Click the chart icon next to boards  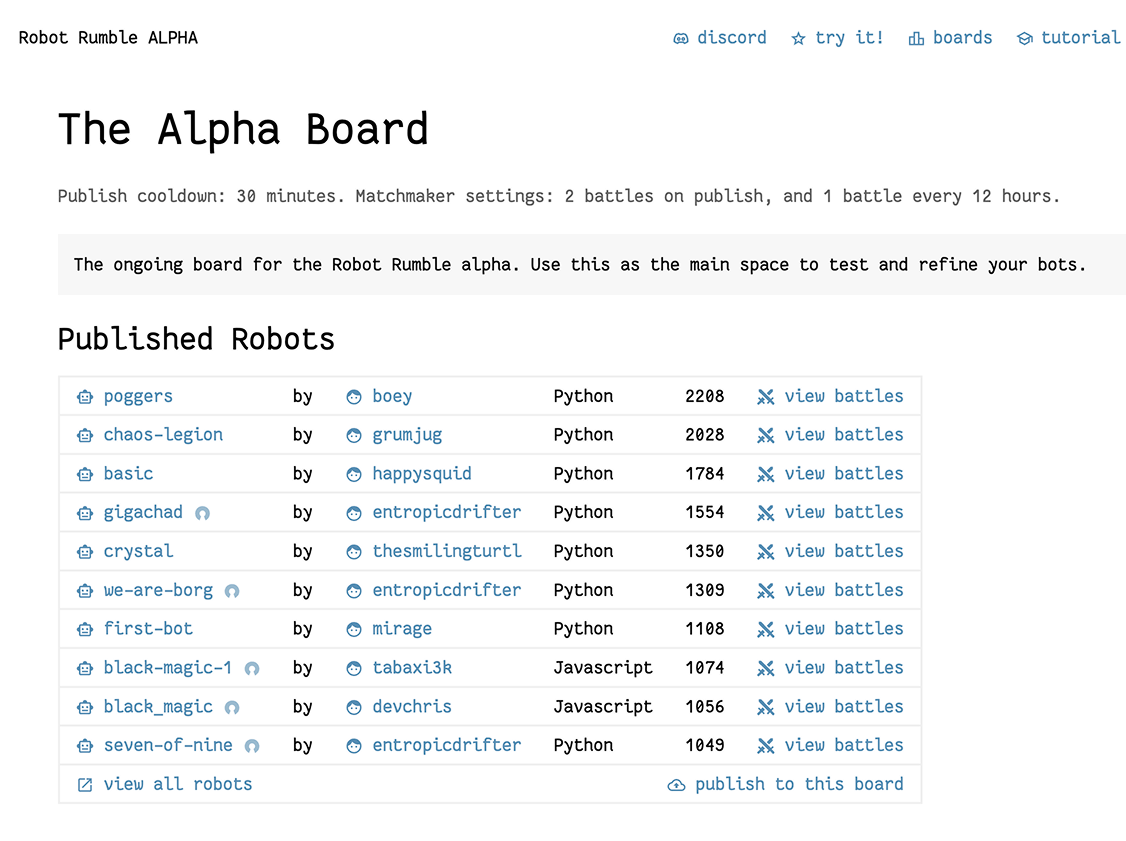[916, 39]
